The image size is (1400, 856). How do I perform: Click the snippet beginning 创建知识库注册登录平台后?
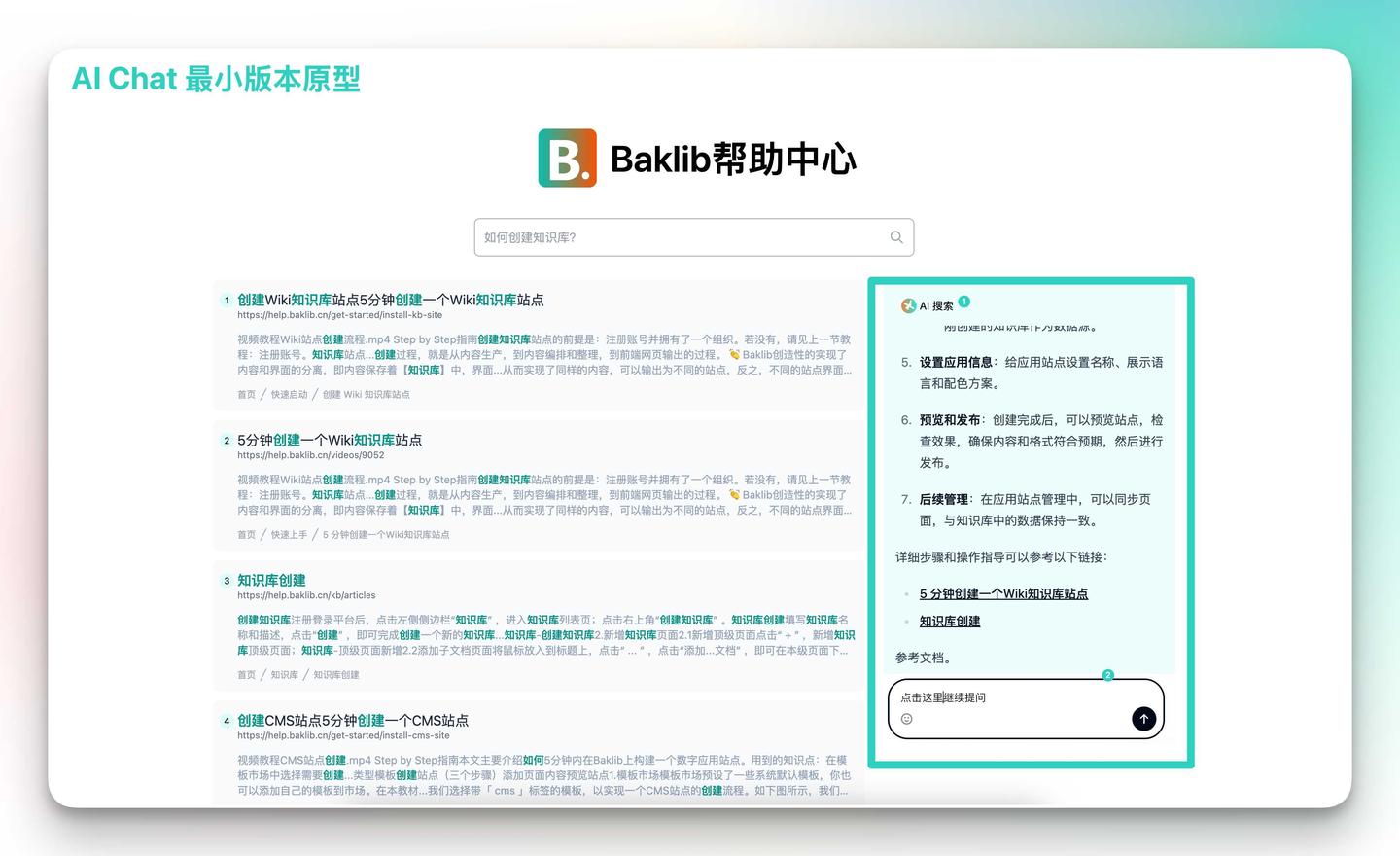pyautogui.click(x=546, y=635)
